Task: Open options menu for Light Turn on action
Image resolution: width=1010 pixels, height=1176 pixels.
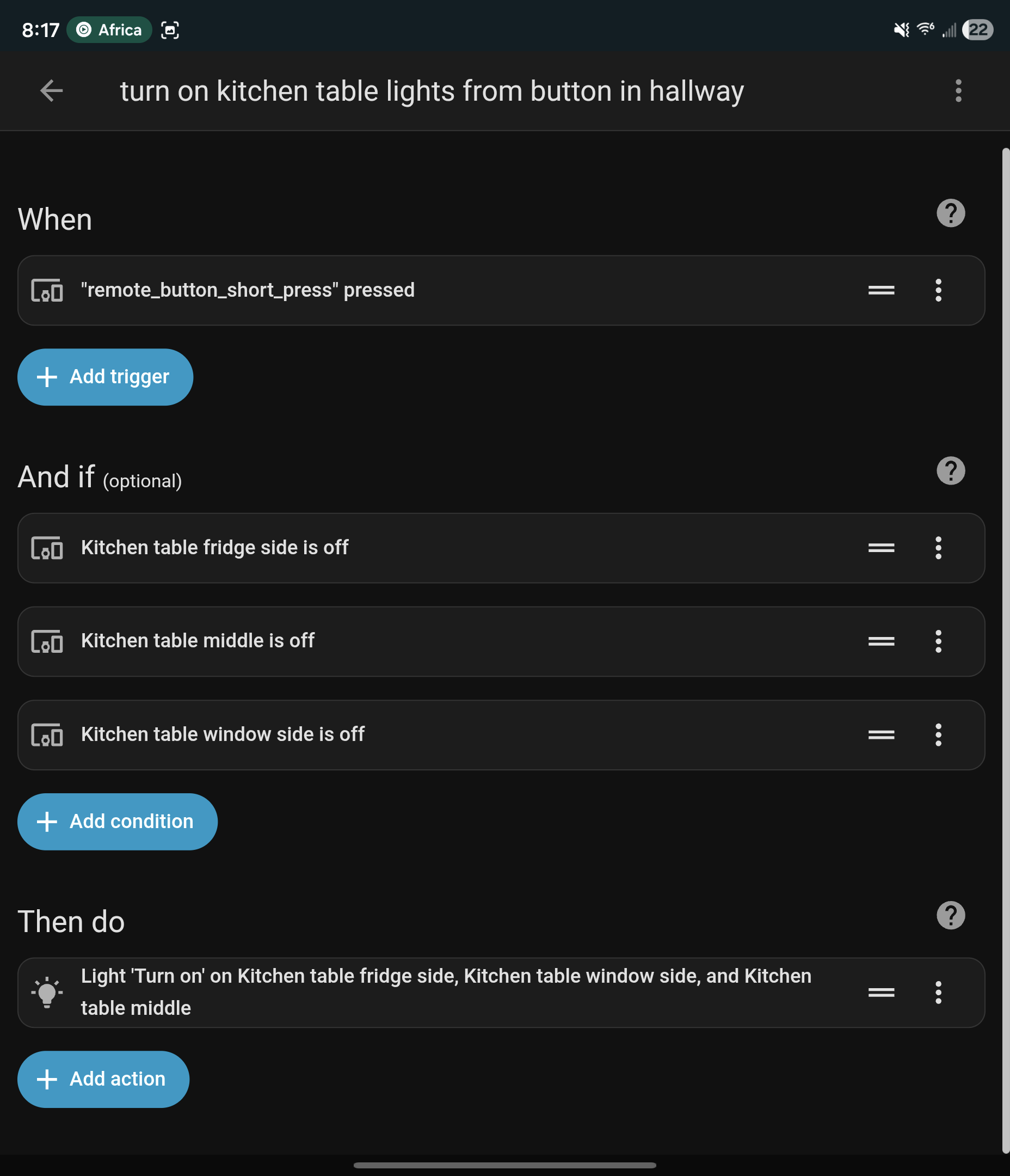Action: tap(938, 992)
